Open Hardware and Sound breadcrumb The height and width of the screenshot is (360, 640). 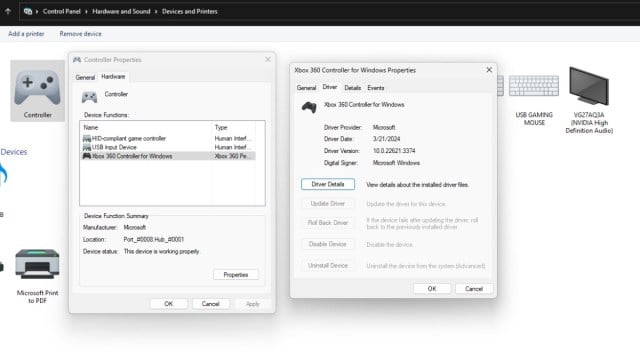click(121, 11)
